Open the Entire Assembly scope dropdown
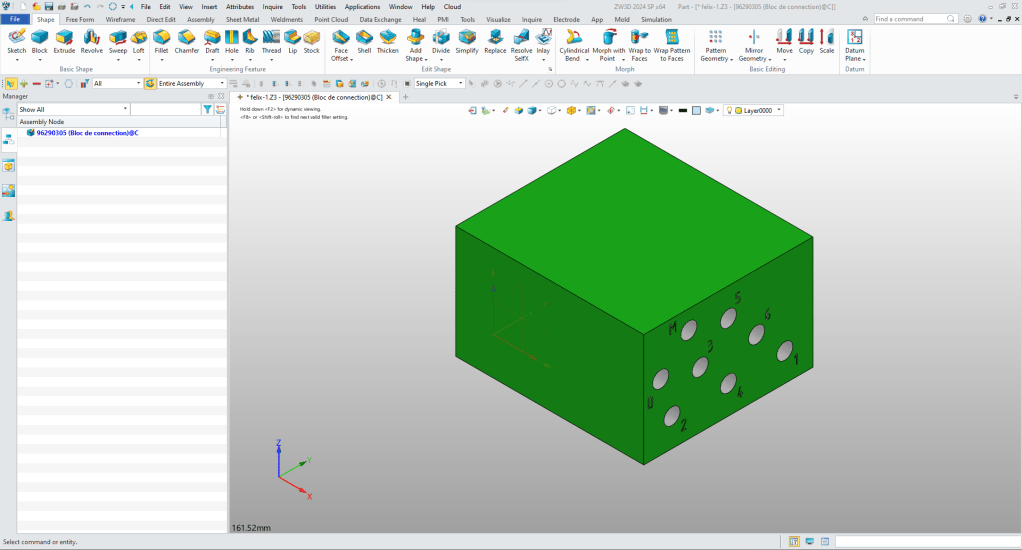Viewport: 1022px width, 550px height. click(x=223, y=84)
